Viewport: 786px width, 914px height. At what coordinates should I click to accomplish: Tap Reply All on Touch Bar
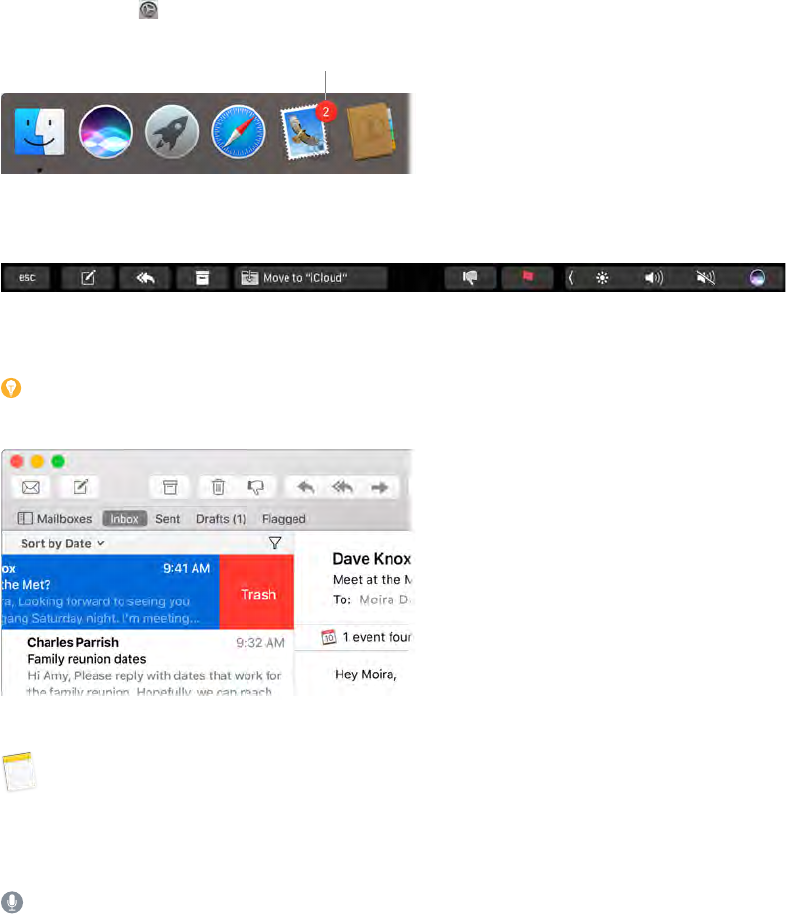(x=145, y=277)
